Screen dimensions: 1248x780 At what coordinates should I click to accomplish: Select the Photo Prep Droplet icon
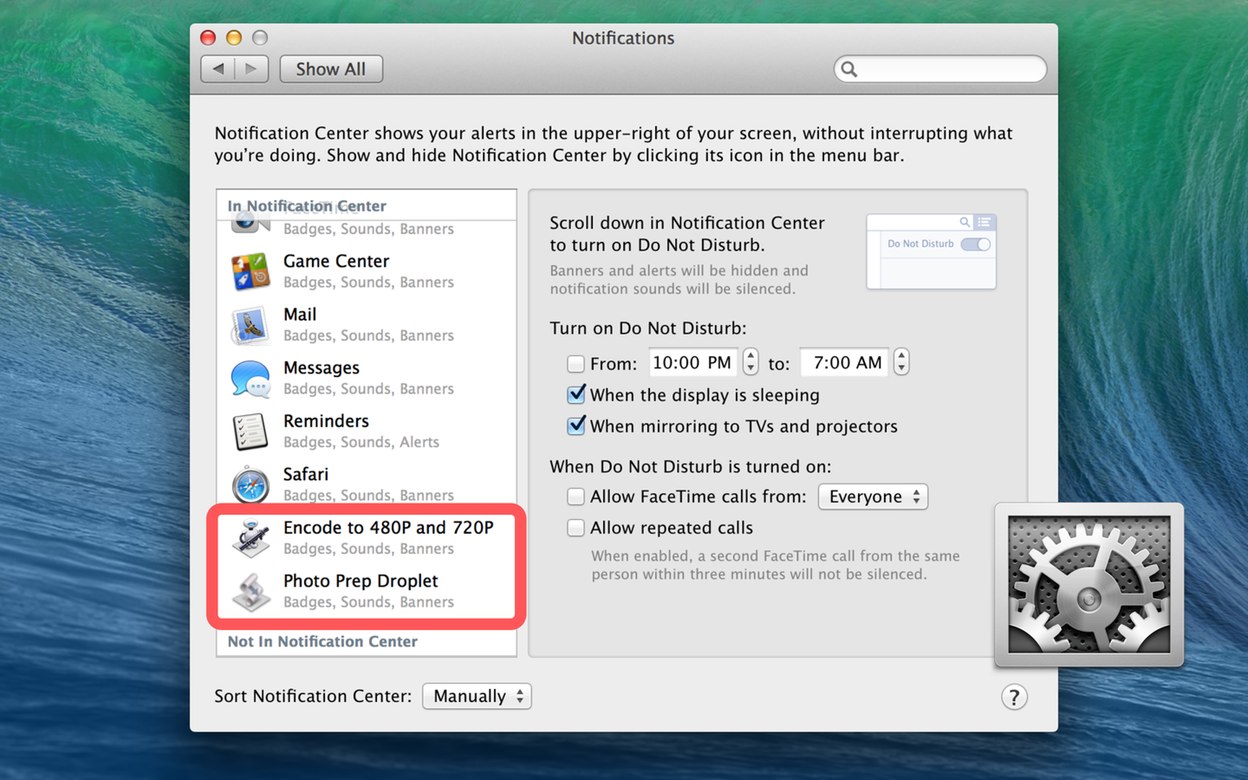tap(250, 591)
